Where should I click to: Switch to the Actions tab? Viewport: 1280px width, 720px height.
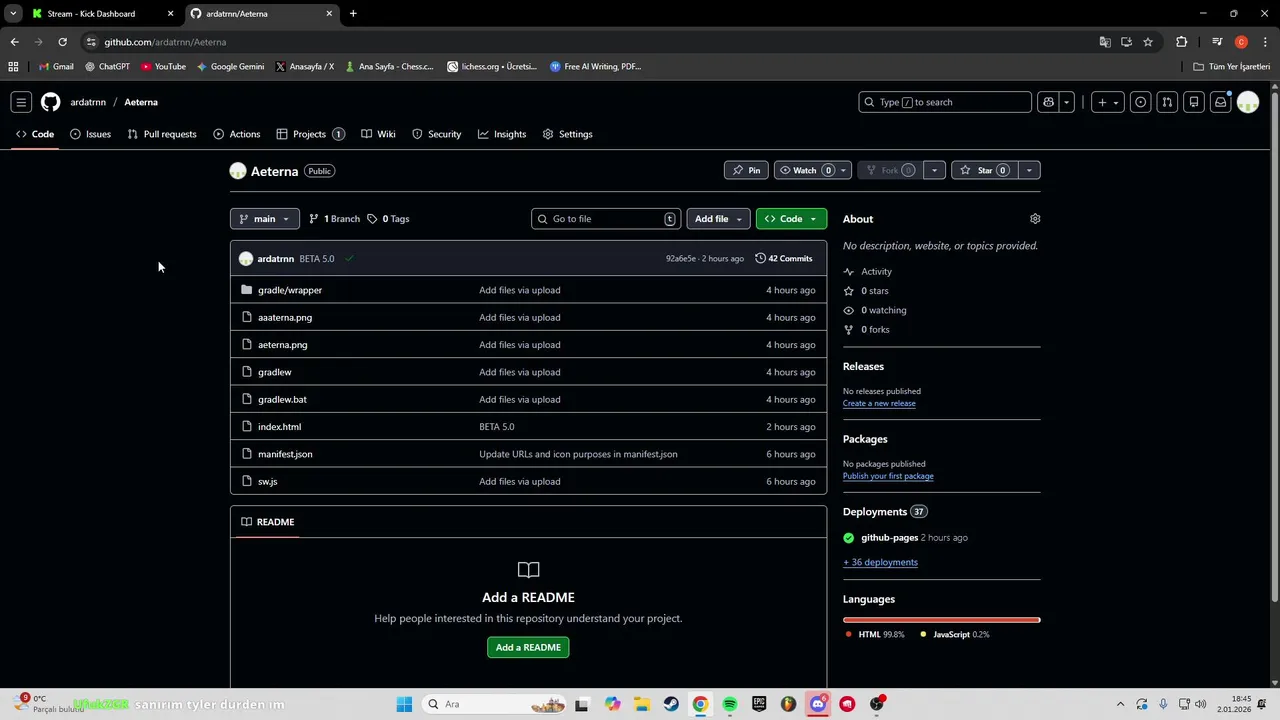point(237,134)
